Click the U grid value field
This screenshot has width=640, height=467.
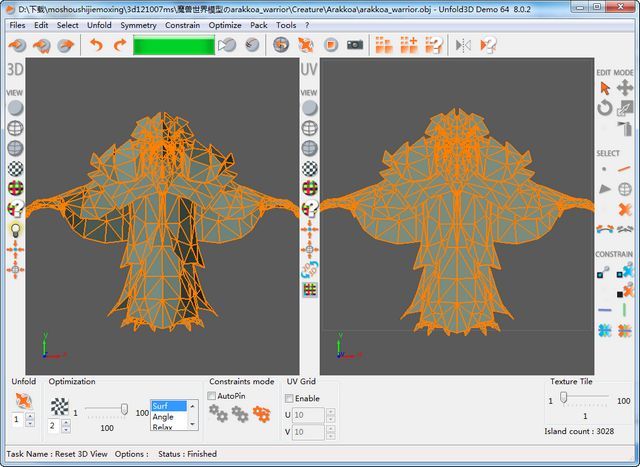point(309,415)
